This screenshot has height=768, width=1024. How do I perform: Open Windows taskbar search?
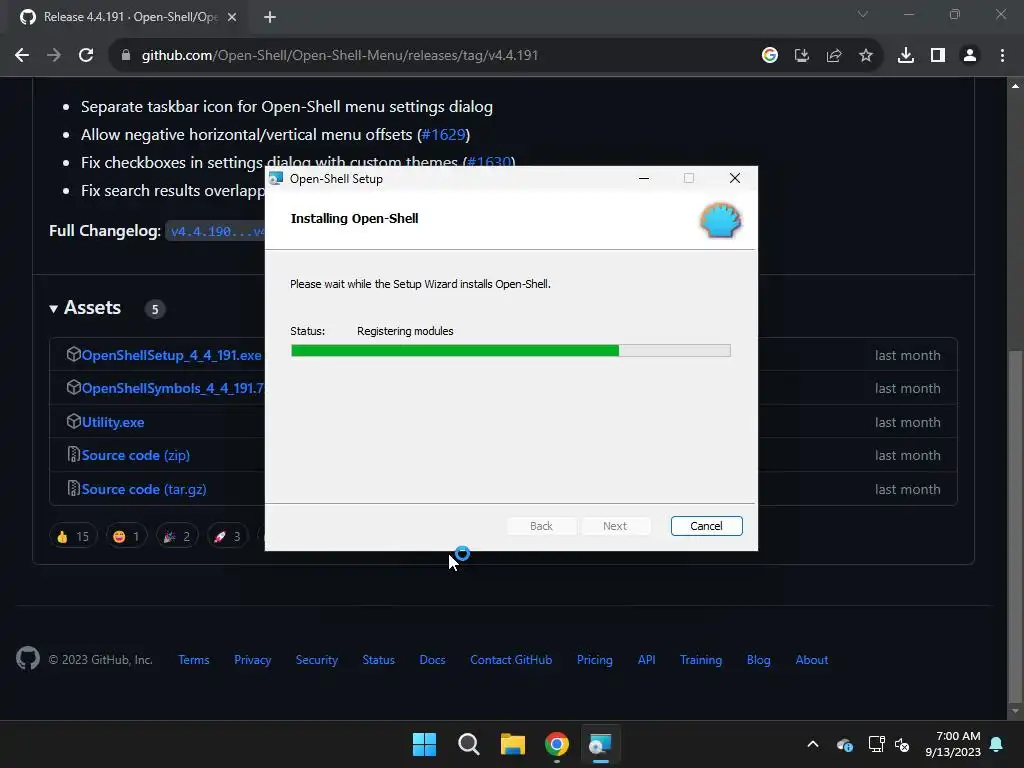[469, 744]
